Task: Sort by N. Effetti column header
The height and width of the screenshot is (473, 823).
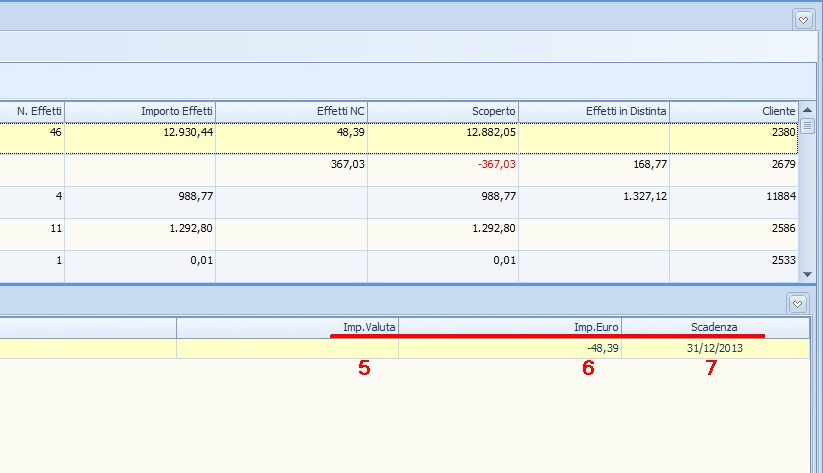Action: [32, 111]
